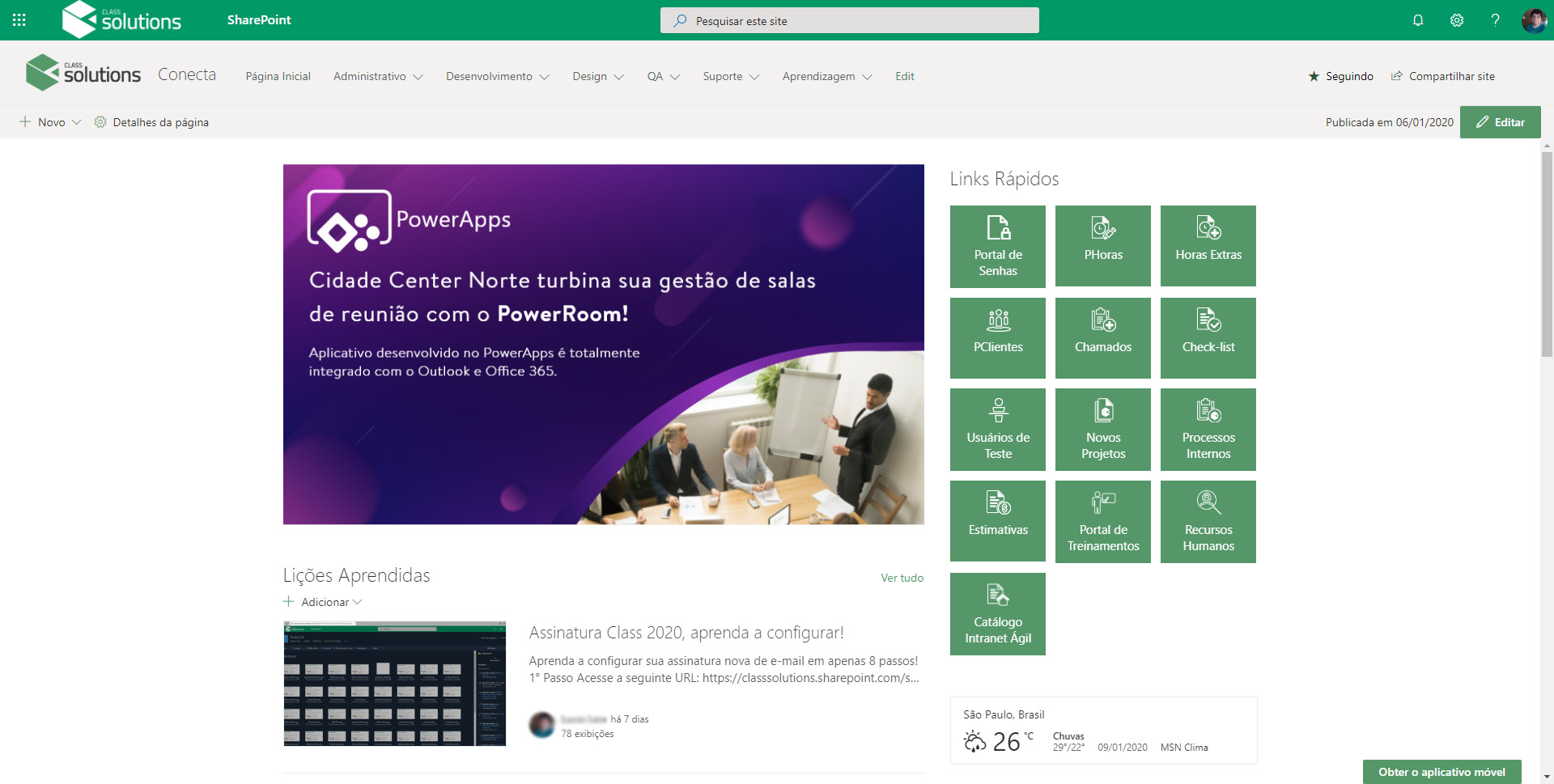The height and width of the screenshot is (784, 1554).
Task: Click the Edit navigation link
Action: [904, 76]
